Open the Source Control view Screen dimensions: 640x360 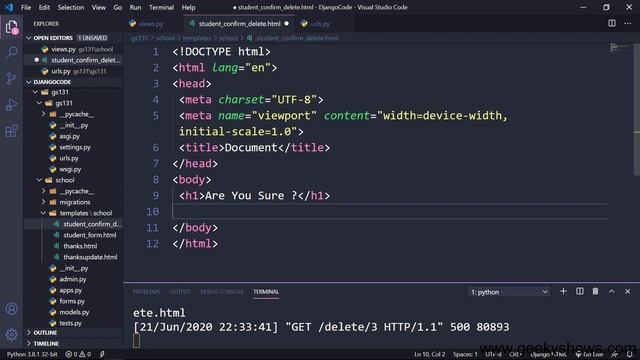click(11, 78)
